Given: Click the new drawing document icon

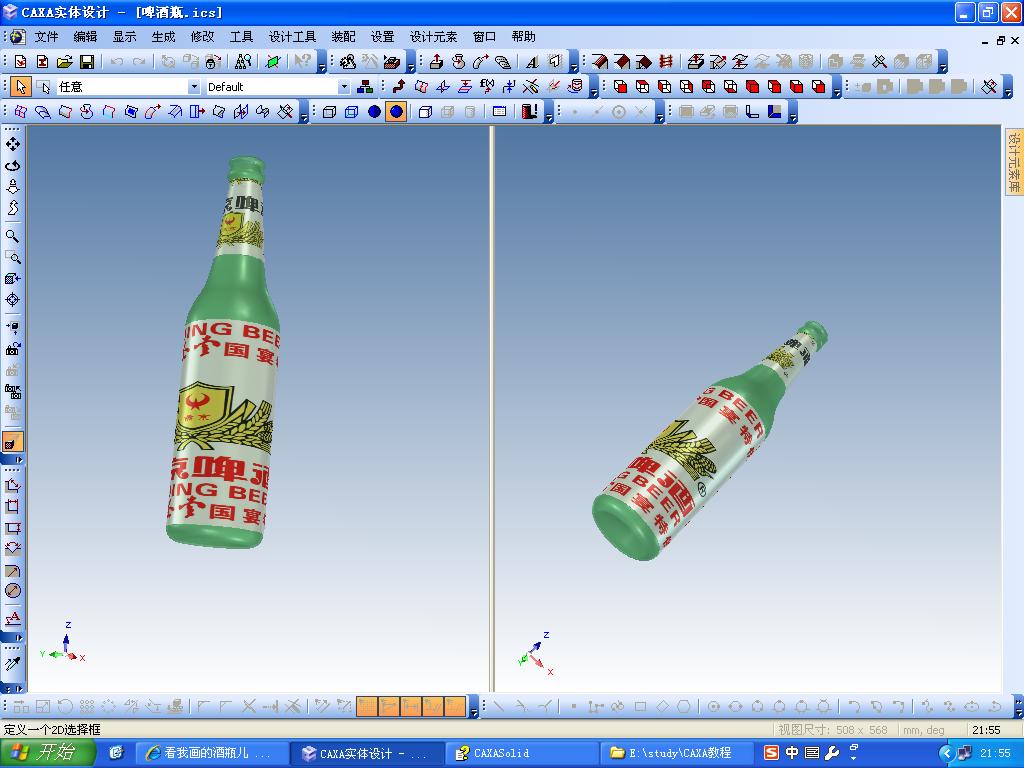Looking at the screenshot, I should [42, 61].
